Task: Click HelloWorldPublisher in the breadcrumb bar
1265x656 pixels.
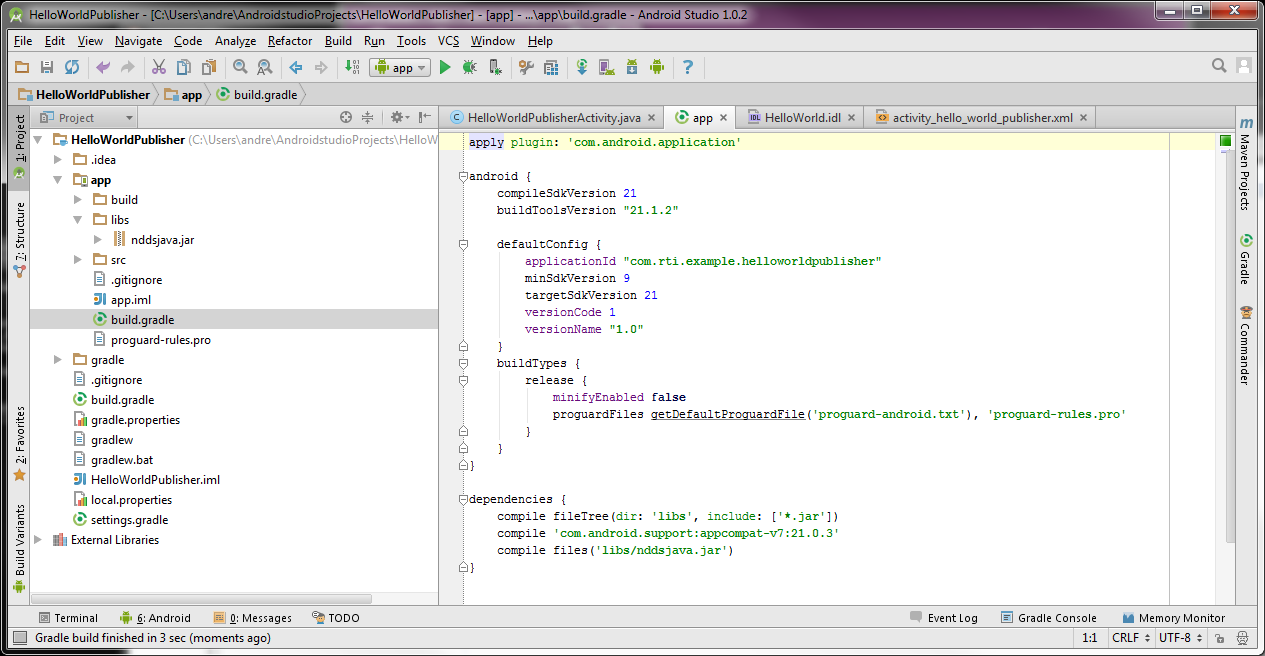Action: click(84, 95)
